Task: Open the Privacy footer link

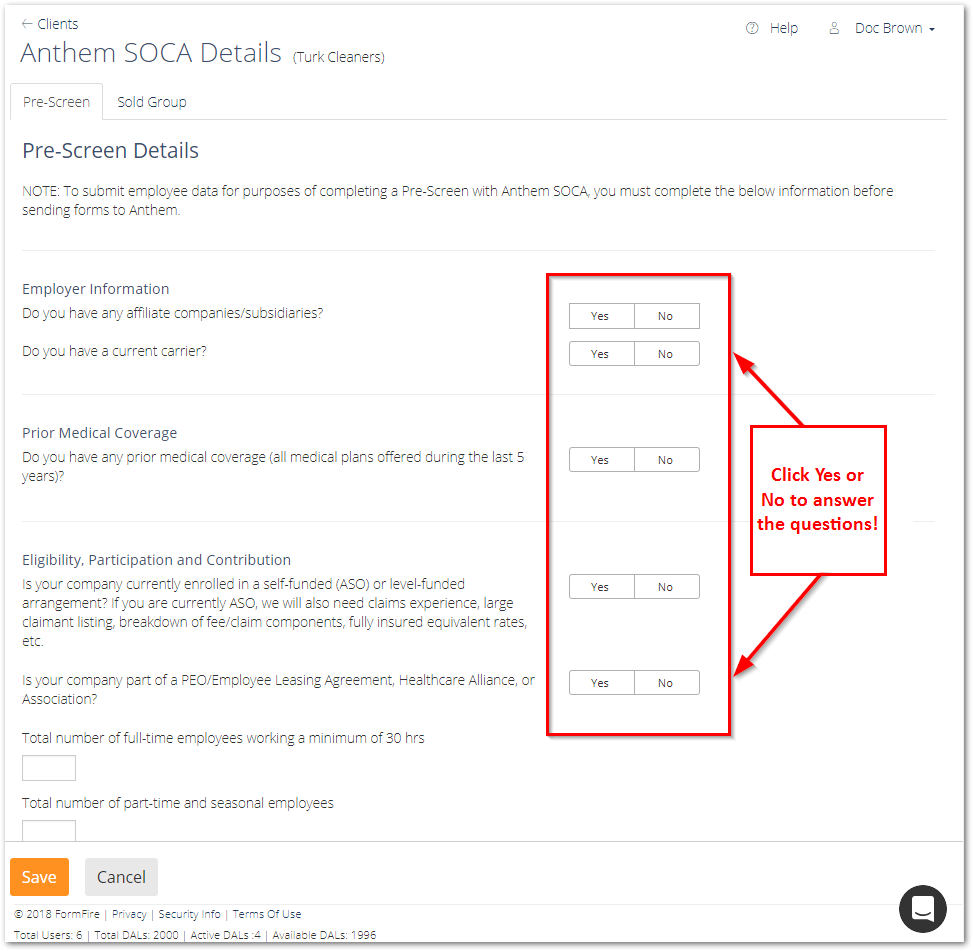Action: click(129, 914)
